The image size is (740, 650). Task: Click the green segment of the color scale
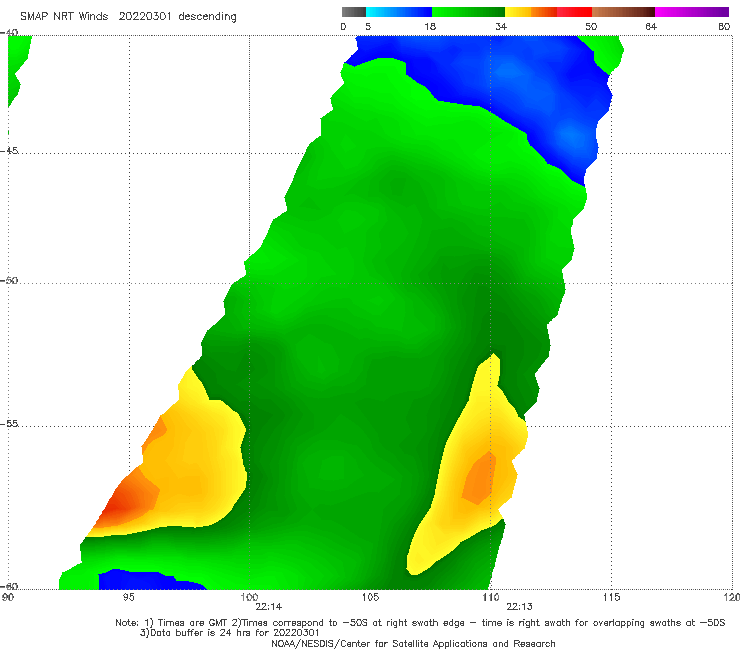click(468, 12)
